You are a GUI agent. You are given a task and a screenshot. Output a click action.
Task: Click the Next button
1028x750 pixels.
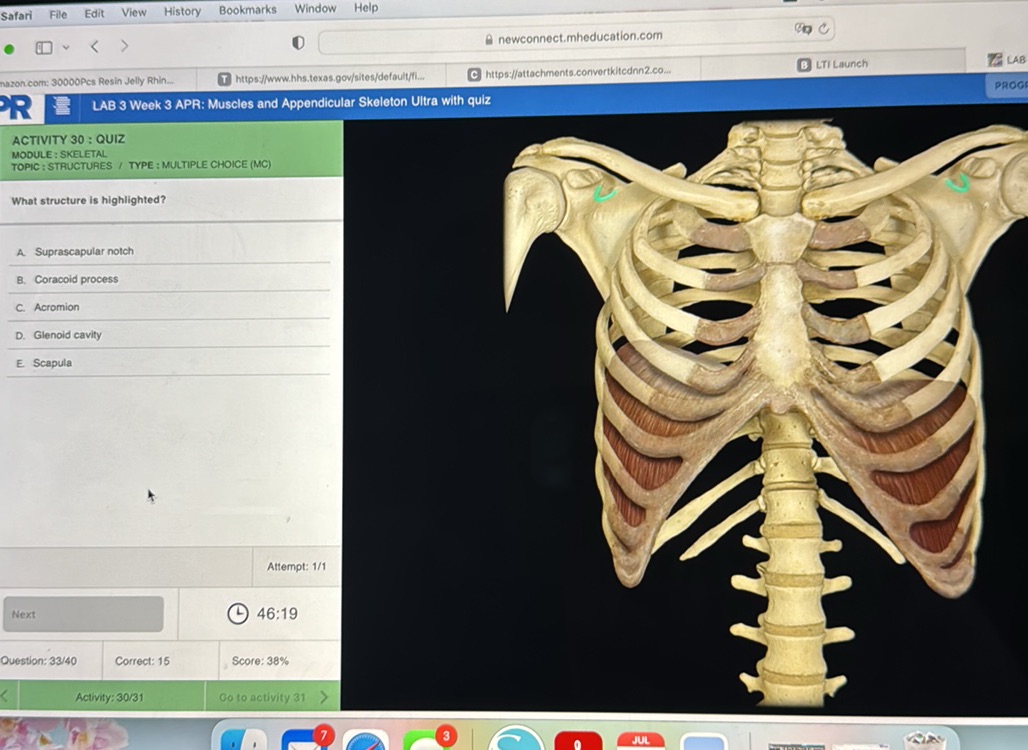[x=82, y=613]
